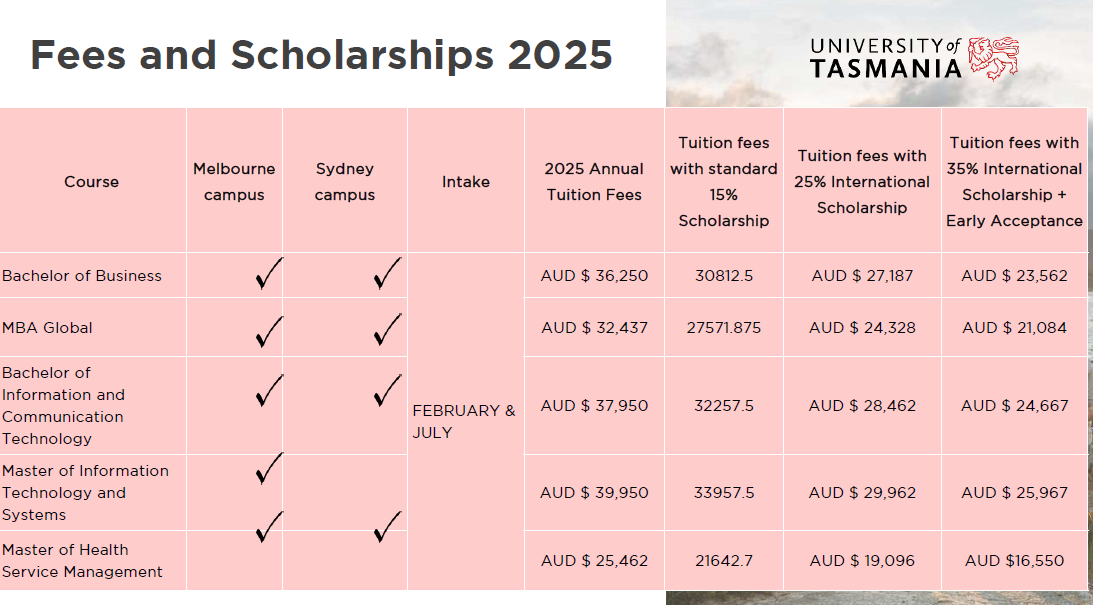The height and width of the screenshot is (605, 1093).
Task: Select the 2025 Annual Tuition Fees header
Action: coord(594,181)
